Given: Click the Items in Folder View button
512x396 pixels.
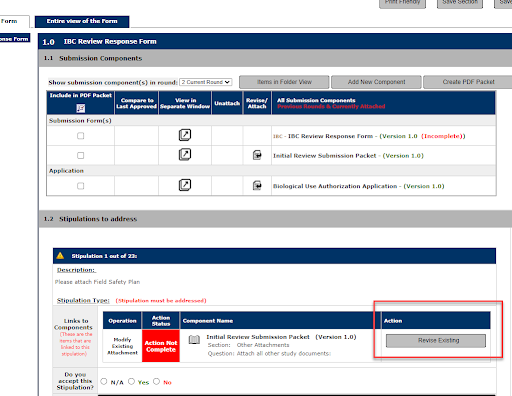Looking at the screenshot, I should (x=284, y=82).
